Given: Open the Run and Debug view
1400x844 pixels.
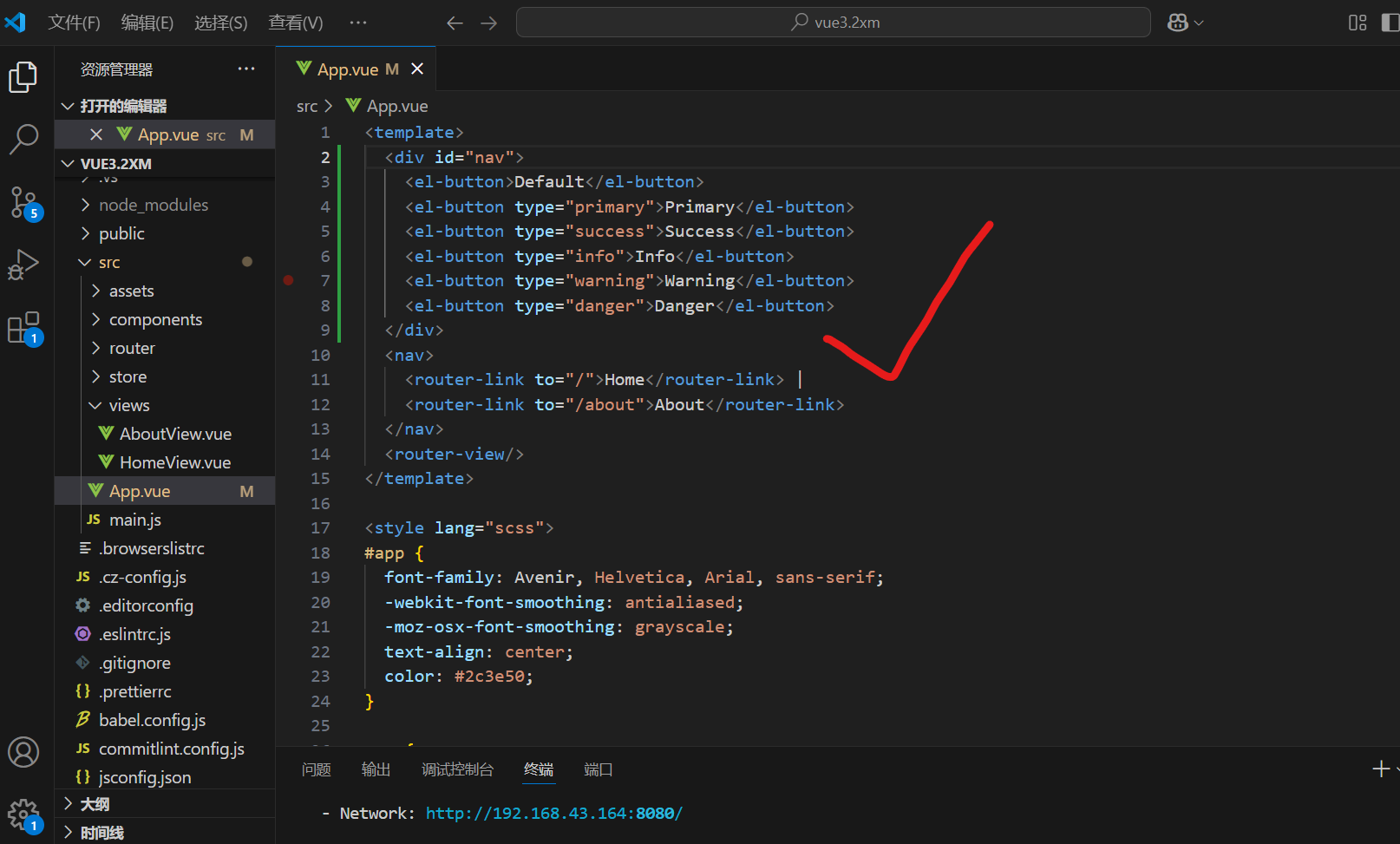Looking at the screenshot, I should 24,264.
